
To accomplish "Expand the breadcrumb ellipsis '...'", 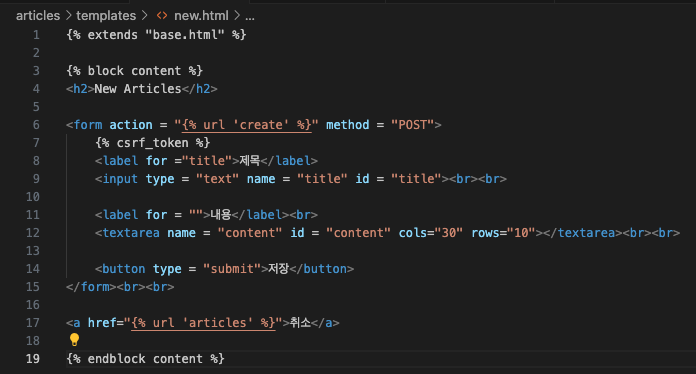I will tap(250, 17).
